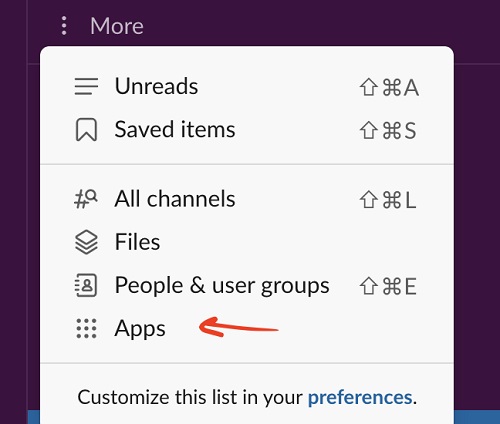The image size is (500, 424).
Task: Select People & user groups
Action: coord(247,285)
